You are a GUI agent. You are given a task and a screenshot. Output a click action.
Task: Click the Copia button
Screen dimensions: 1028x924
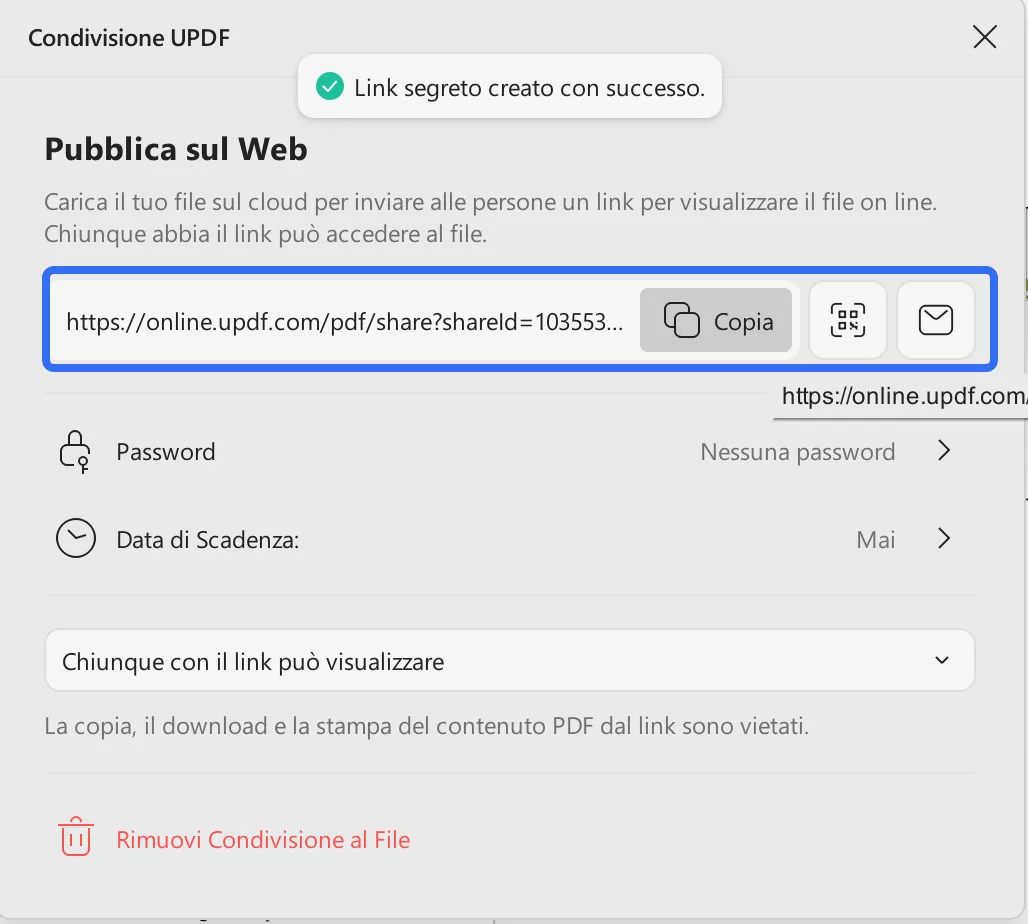point(716,320)
